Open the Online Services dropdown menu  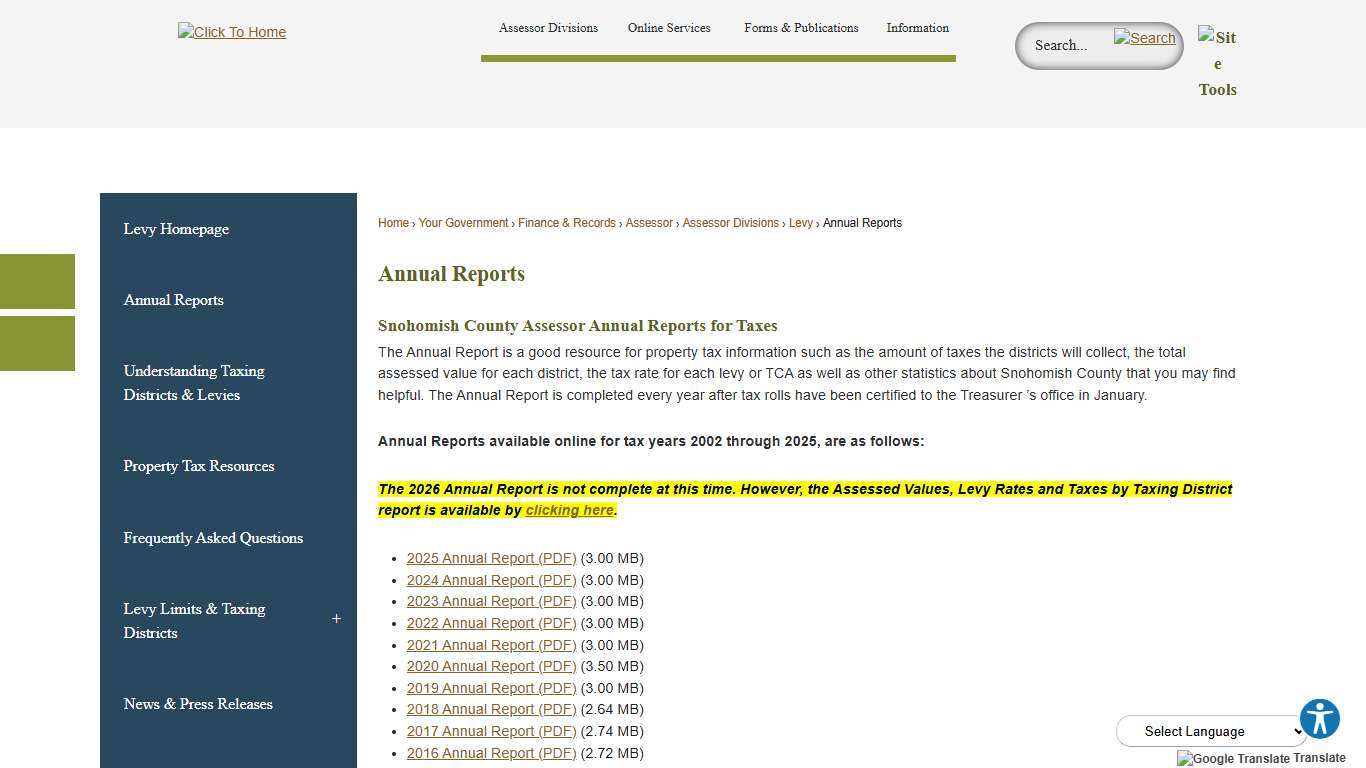click(x=668, y=28)
